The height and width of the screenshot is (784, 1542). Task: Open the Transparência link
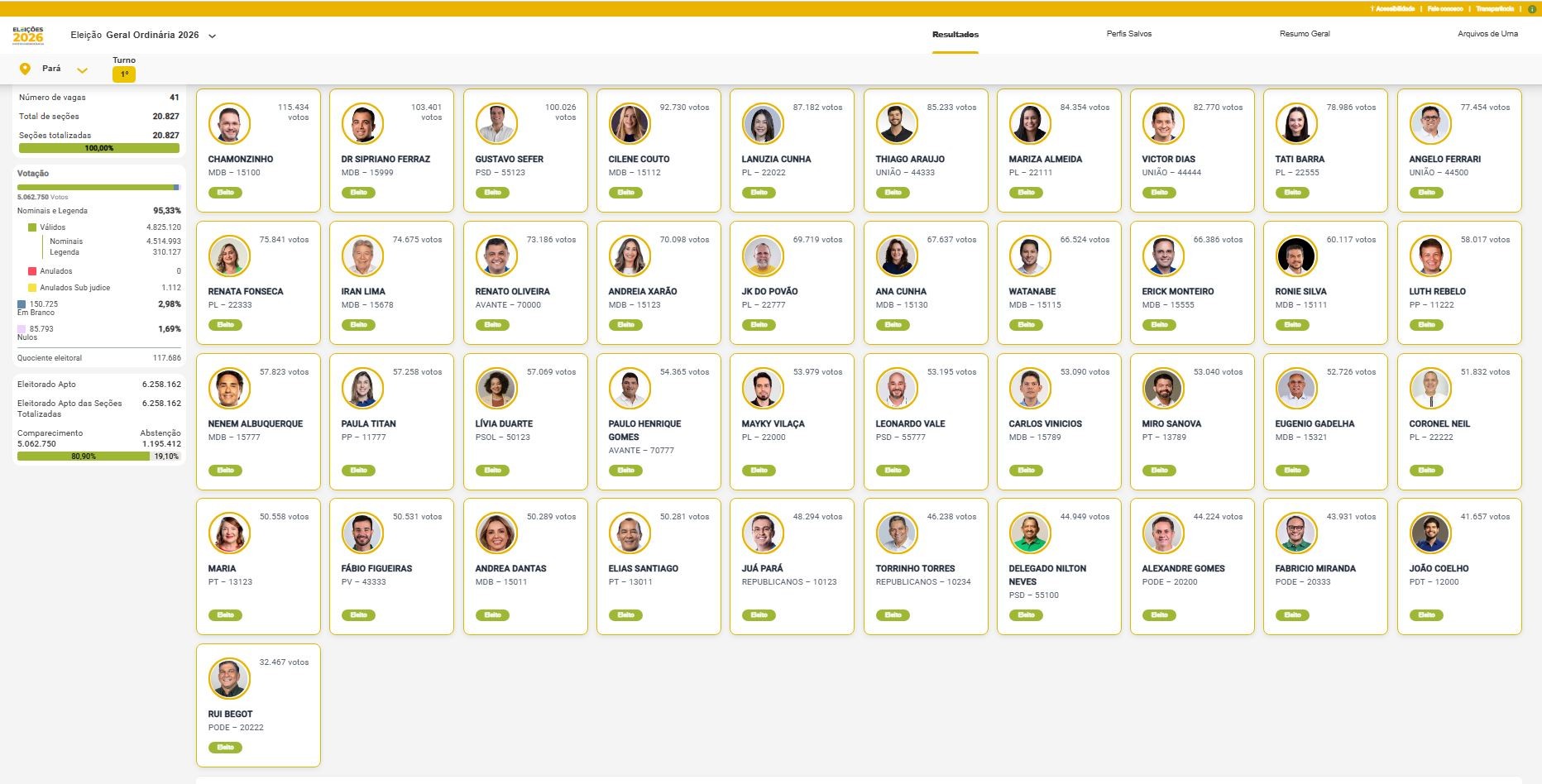[1495, 9]
